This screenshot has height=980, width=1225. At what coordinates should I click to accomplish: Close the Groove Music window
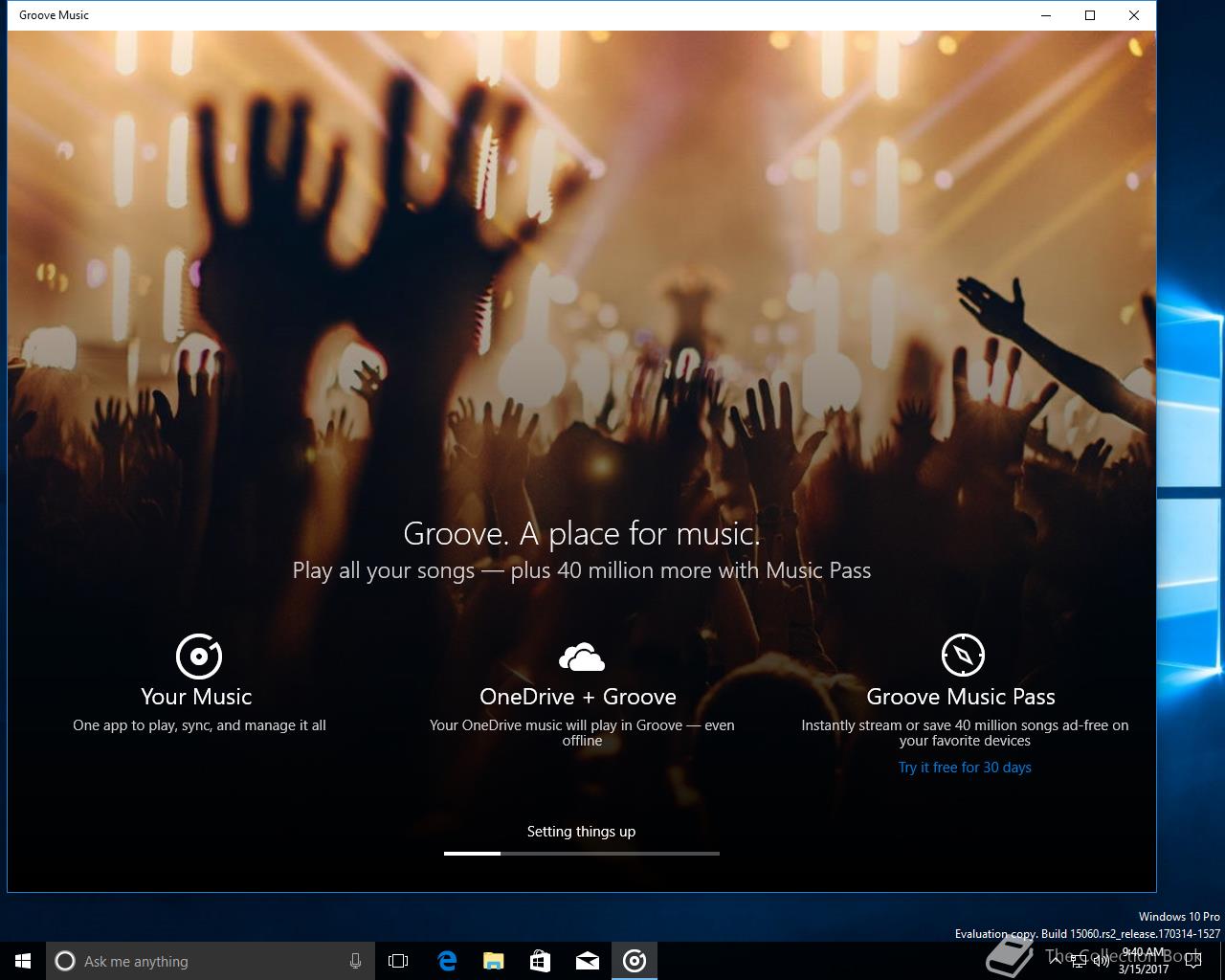pos(1134,15)
